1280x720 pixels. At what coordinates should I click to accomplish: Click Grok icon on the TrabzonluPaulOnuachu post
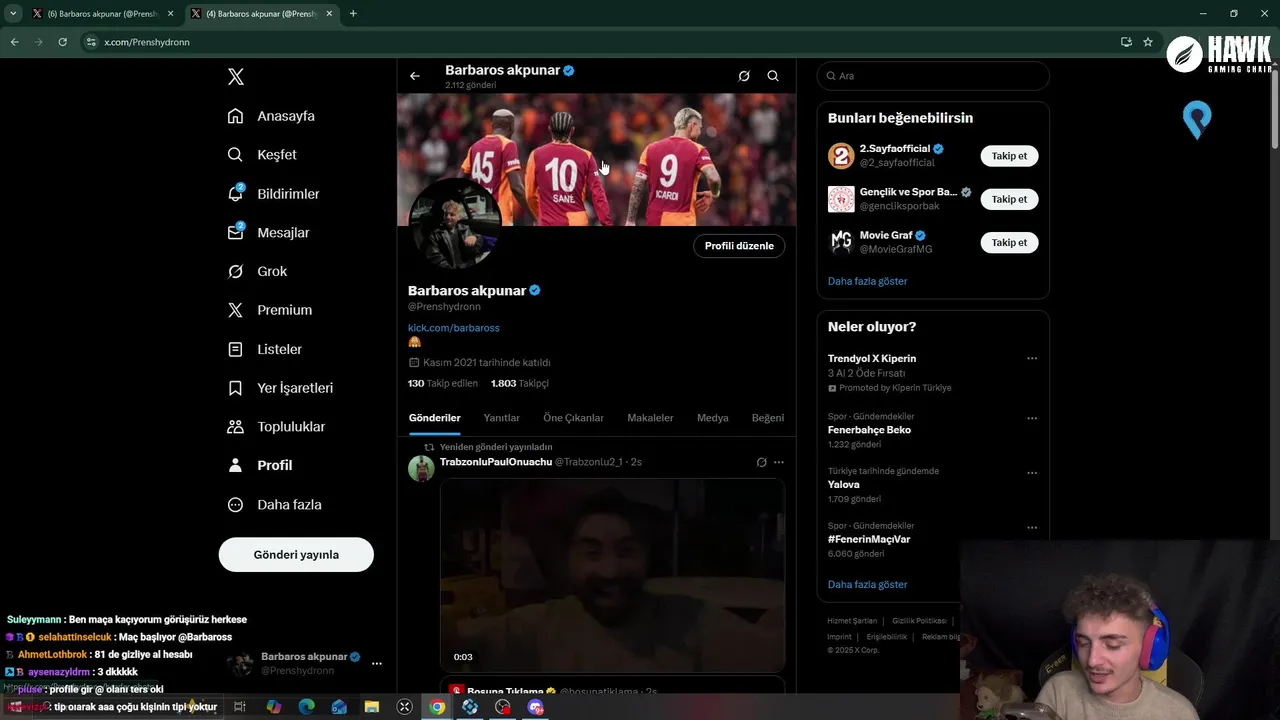(x=761, y=462)
